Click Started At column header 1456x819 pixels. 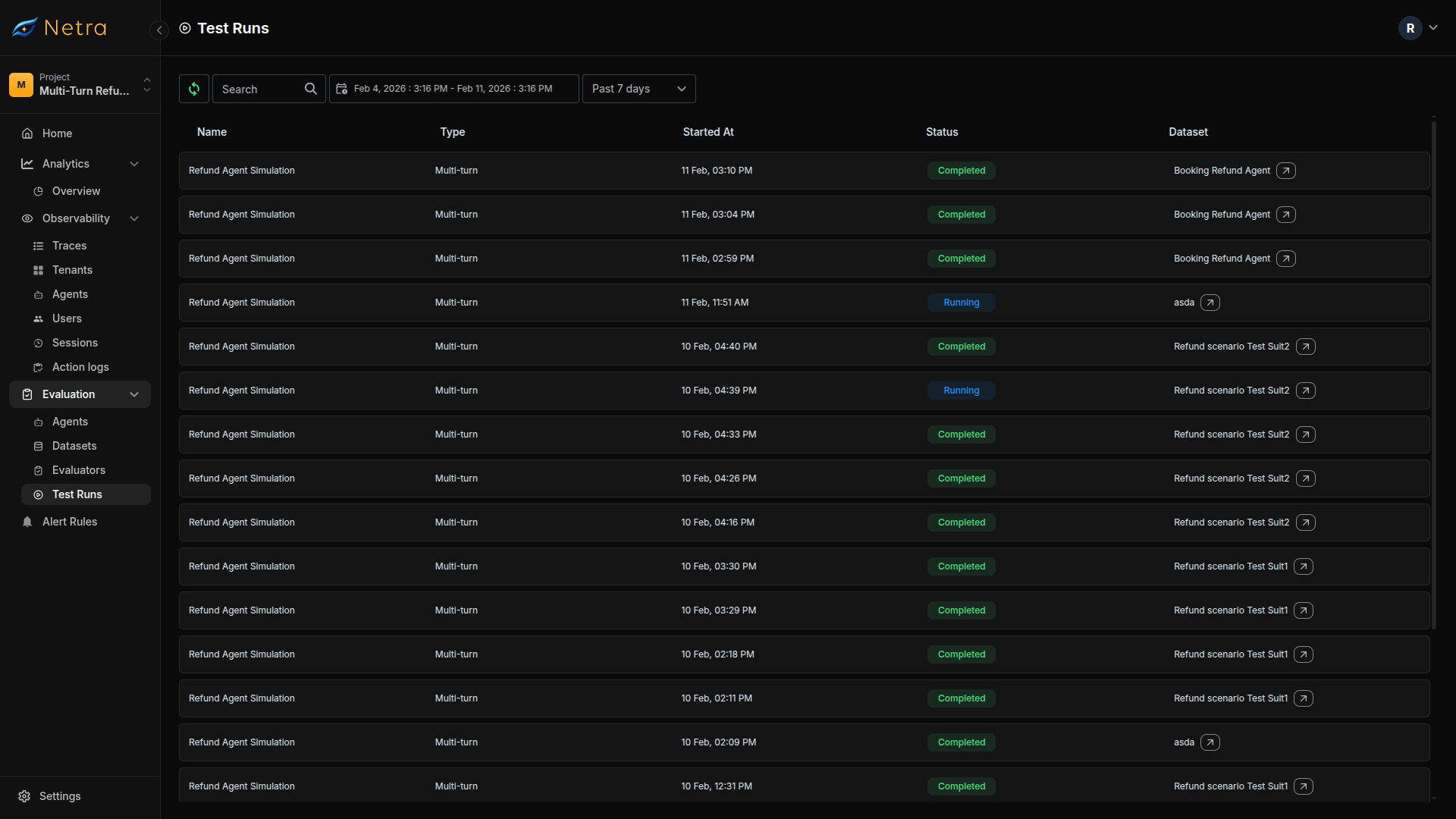click(708, 132)
